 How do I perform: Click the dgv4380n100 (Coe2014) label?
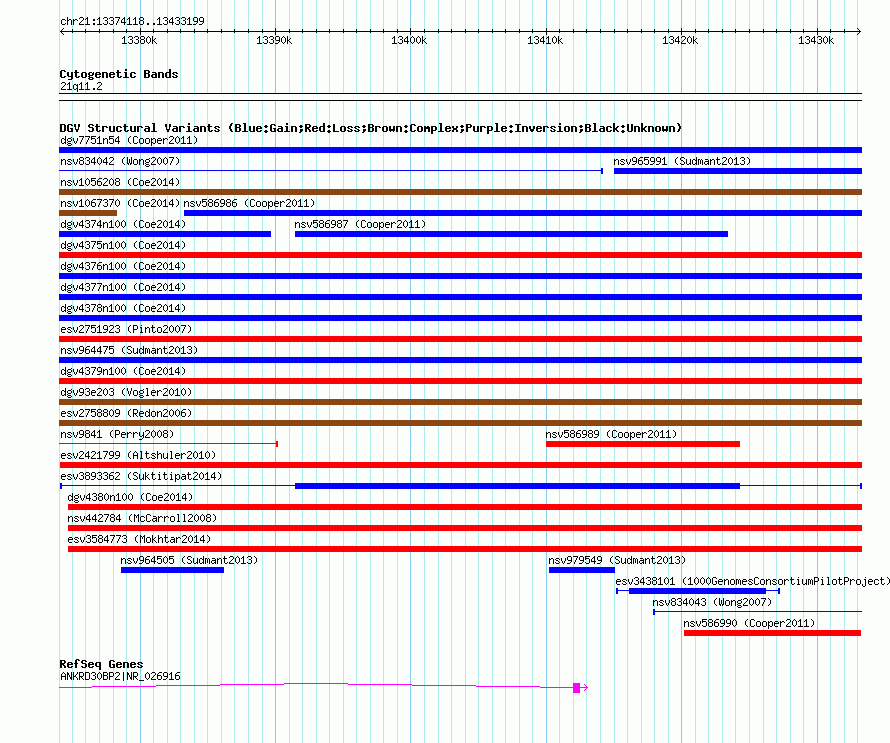click(x=130, y=497)
